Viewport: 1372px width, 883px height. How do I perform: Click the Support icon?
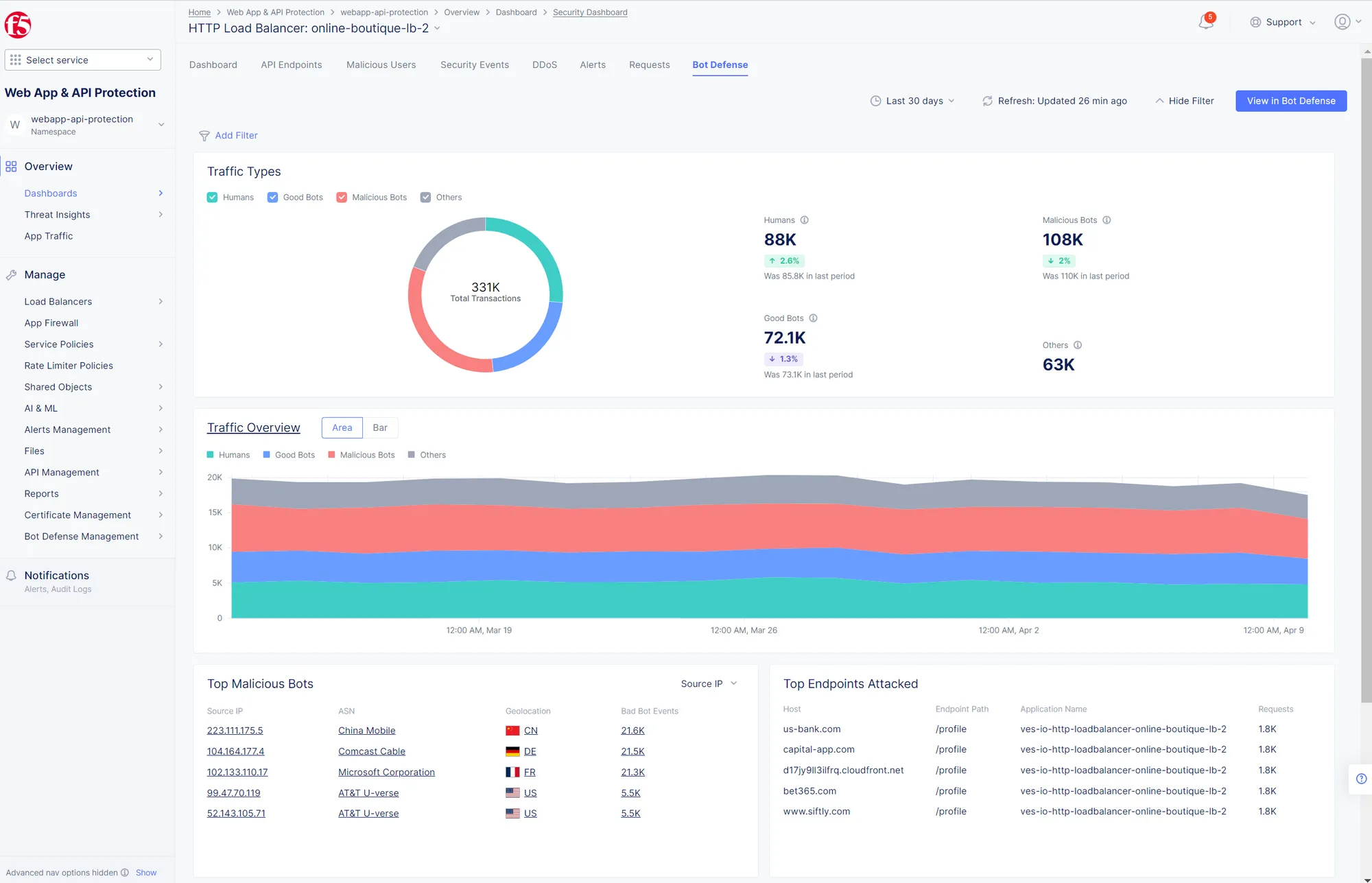(x=1255, y=22)
